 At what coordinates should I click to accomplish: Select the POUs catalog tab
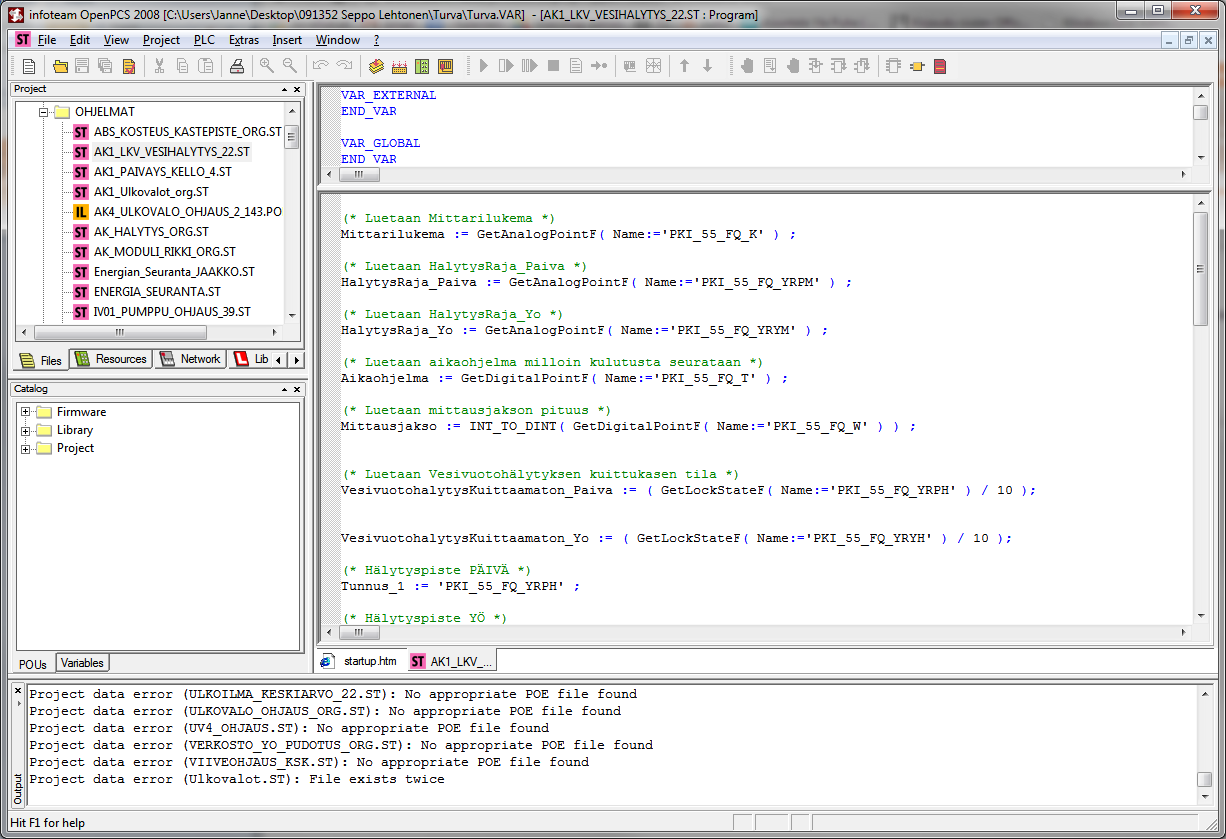(33, 663)
